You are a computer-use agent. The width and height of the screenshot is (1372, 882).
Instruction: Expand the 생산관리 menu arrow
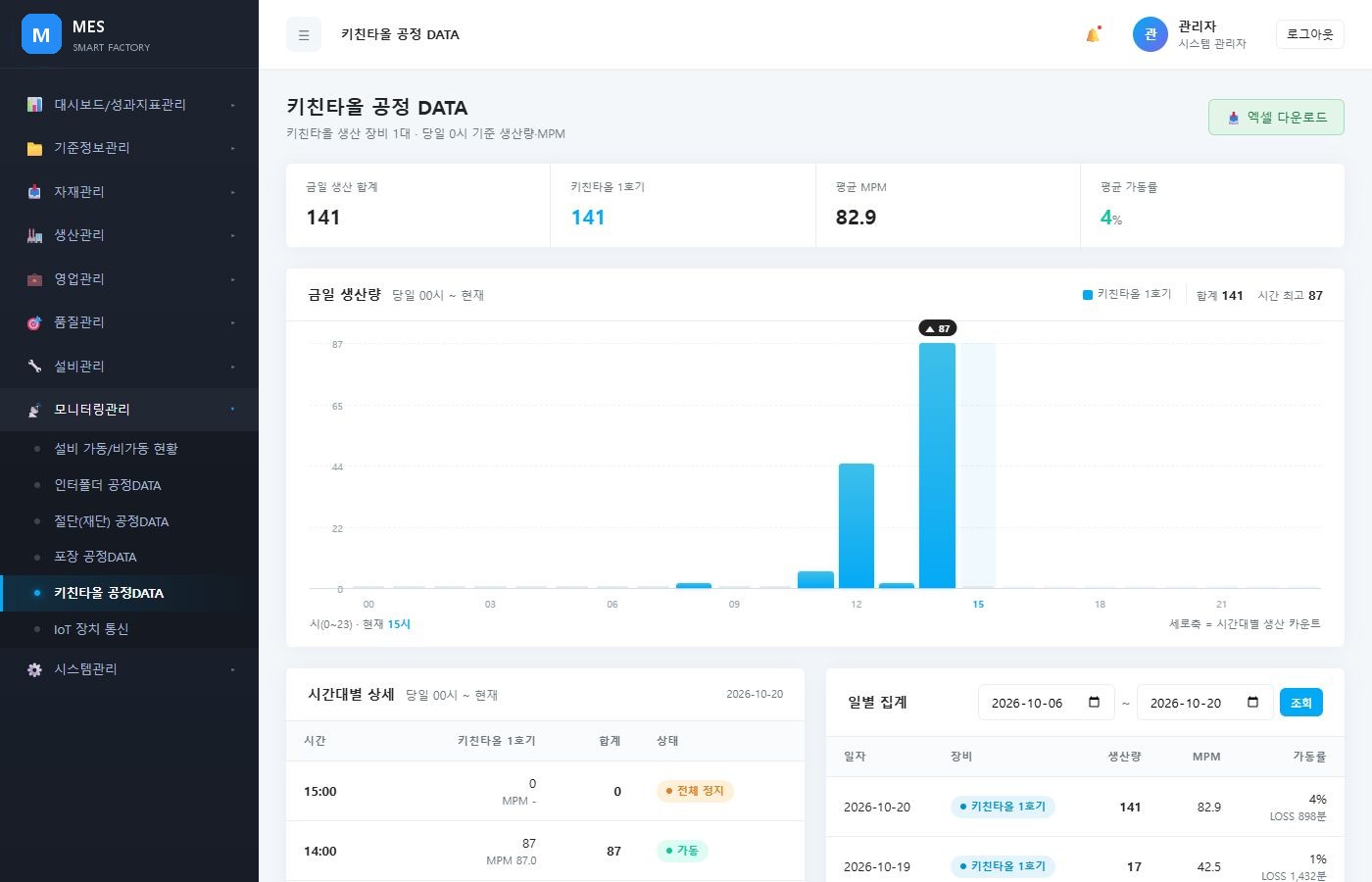pos(232,235)
